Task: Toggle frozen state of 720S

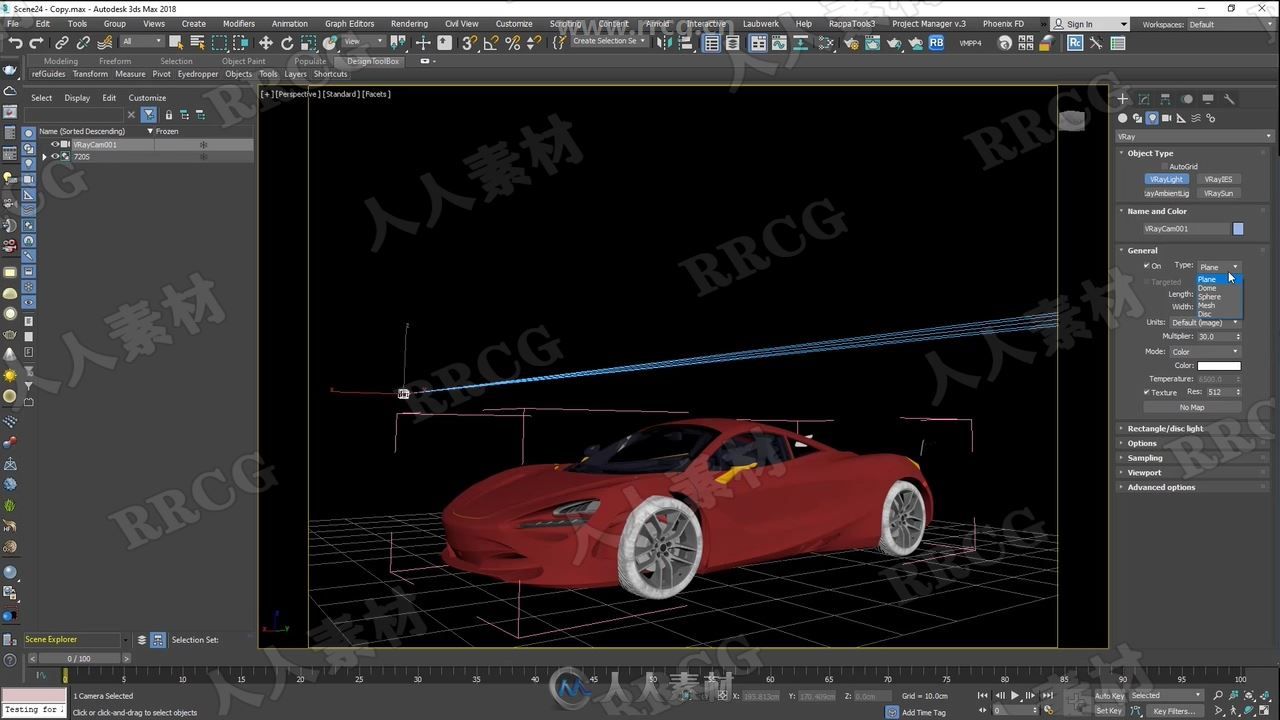Action: [203, 157]
